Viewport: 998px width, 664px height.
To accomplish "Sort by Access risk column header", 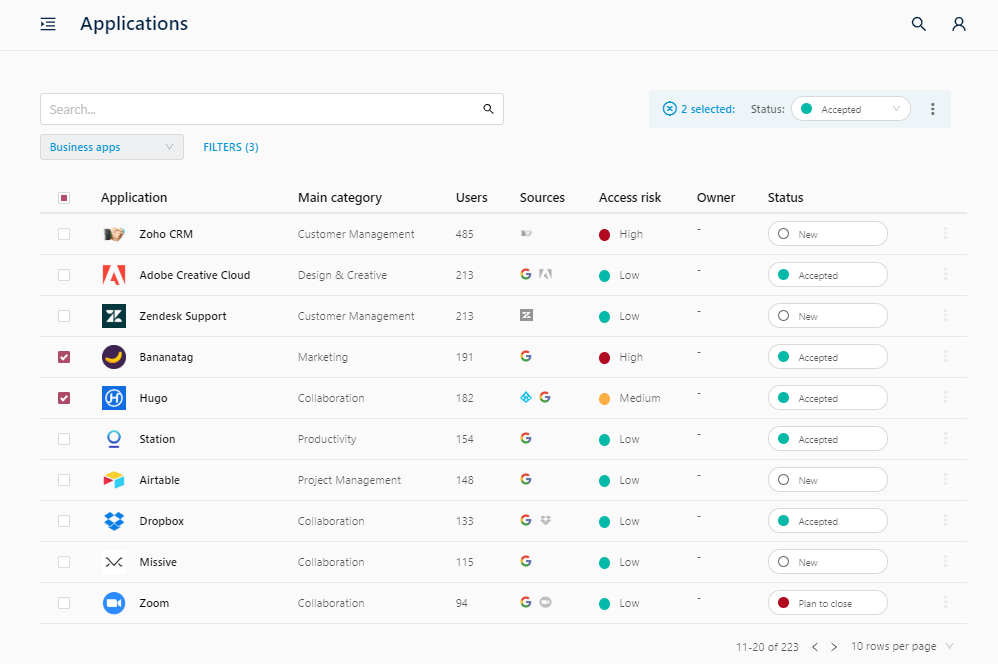I will point(629,197).
